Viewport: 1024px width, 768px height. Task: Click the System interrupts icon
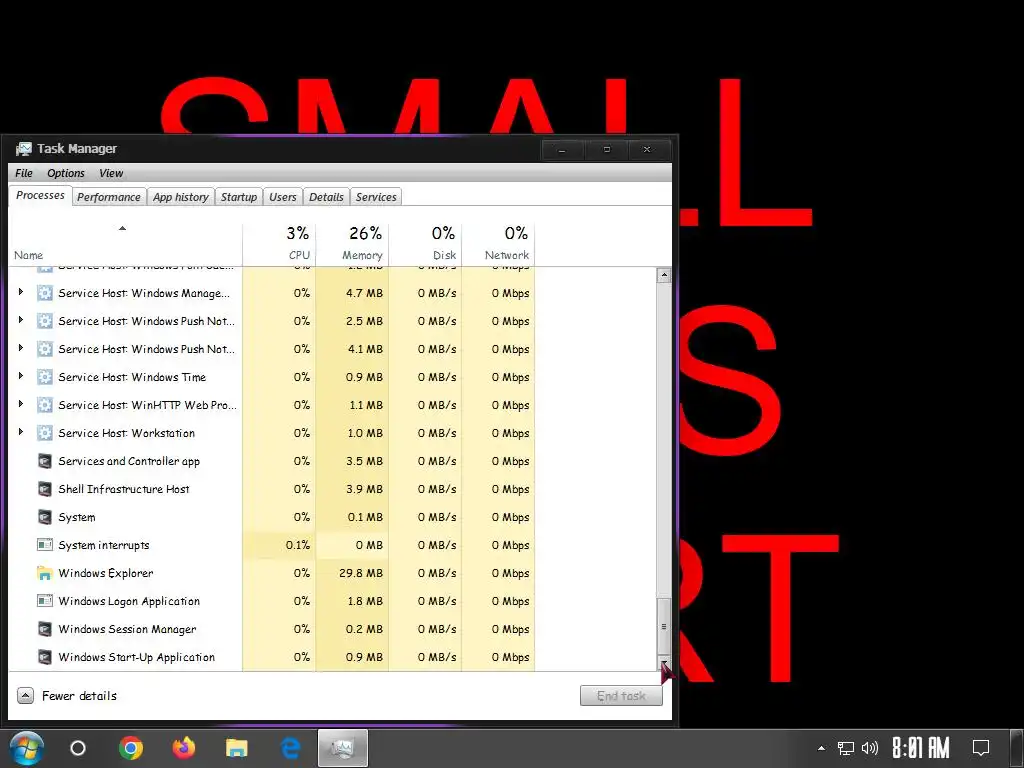[44, 545]
